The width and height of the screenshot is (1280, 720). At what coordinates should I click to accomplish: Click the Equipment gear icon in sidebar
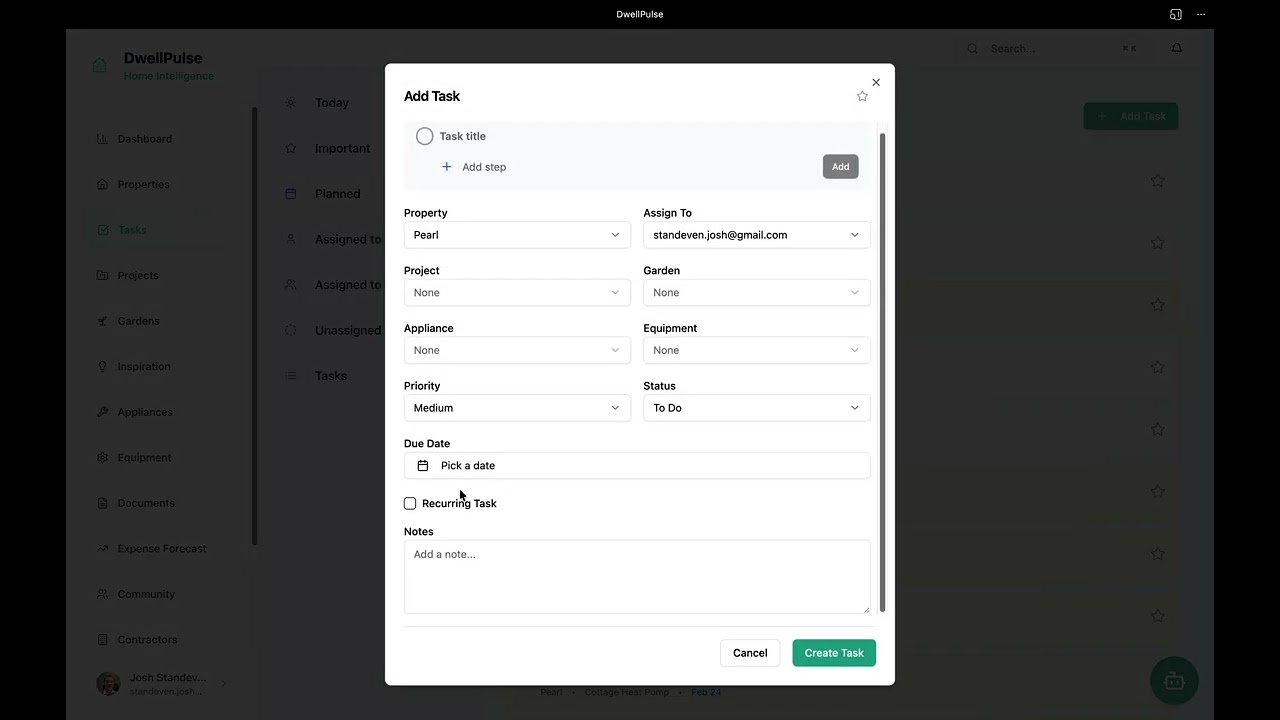pos(102,457)
